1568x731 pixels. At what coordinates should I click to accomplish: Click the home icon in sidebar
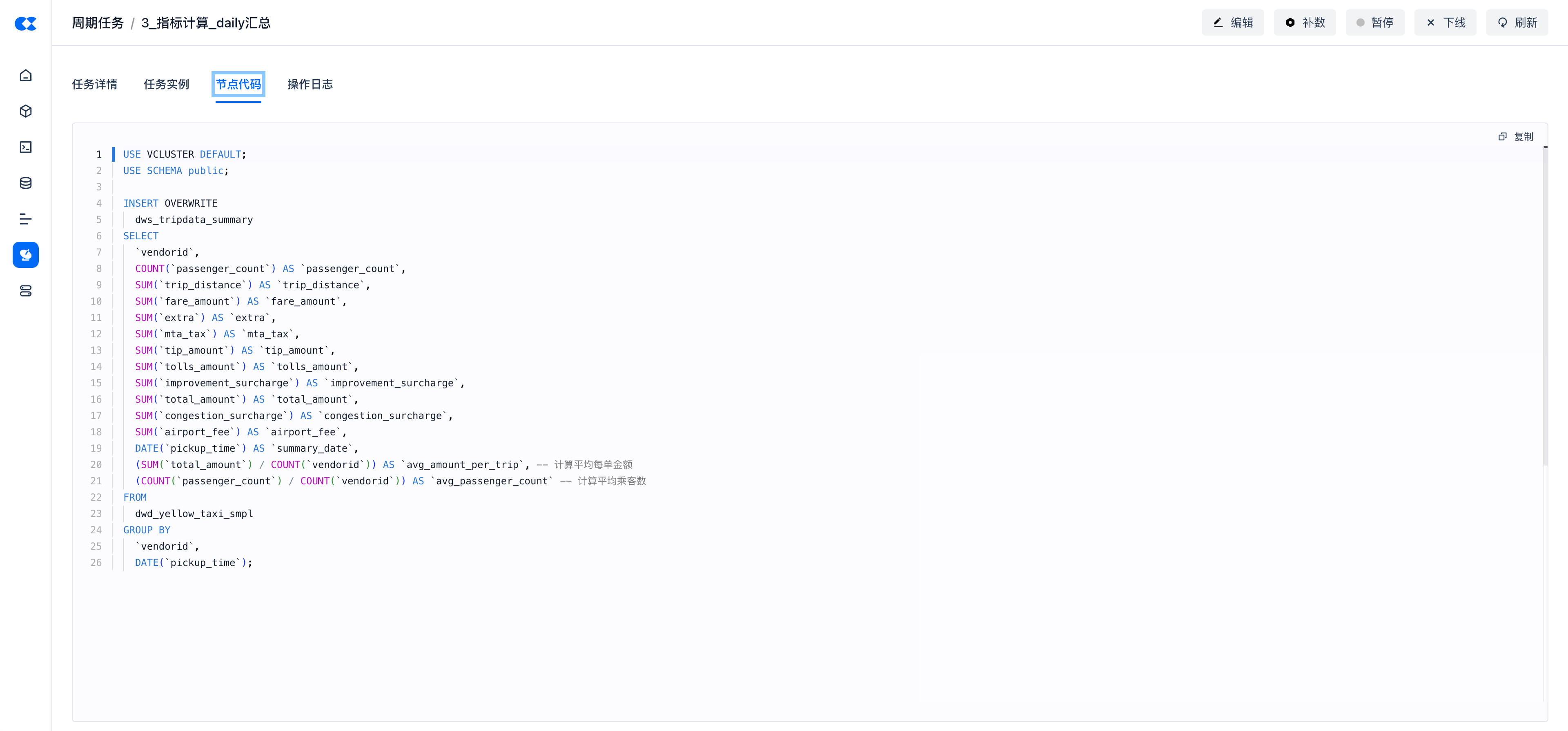tap(26, 76)
